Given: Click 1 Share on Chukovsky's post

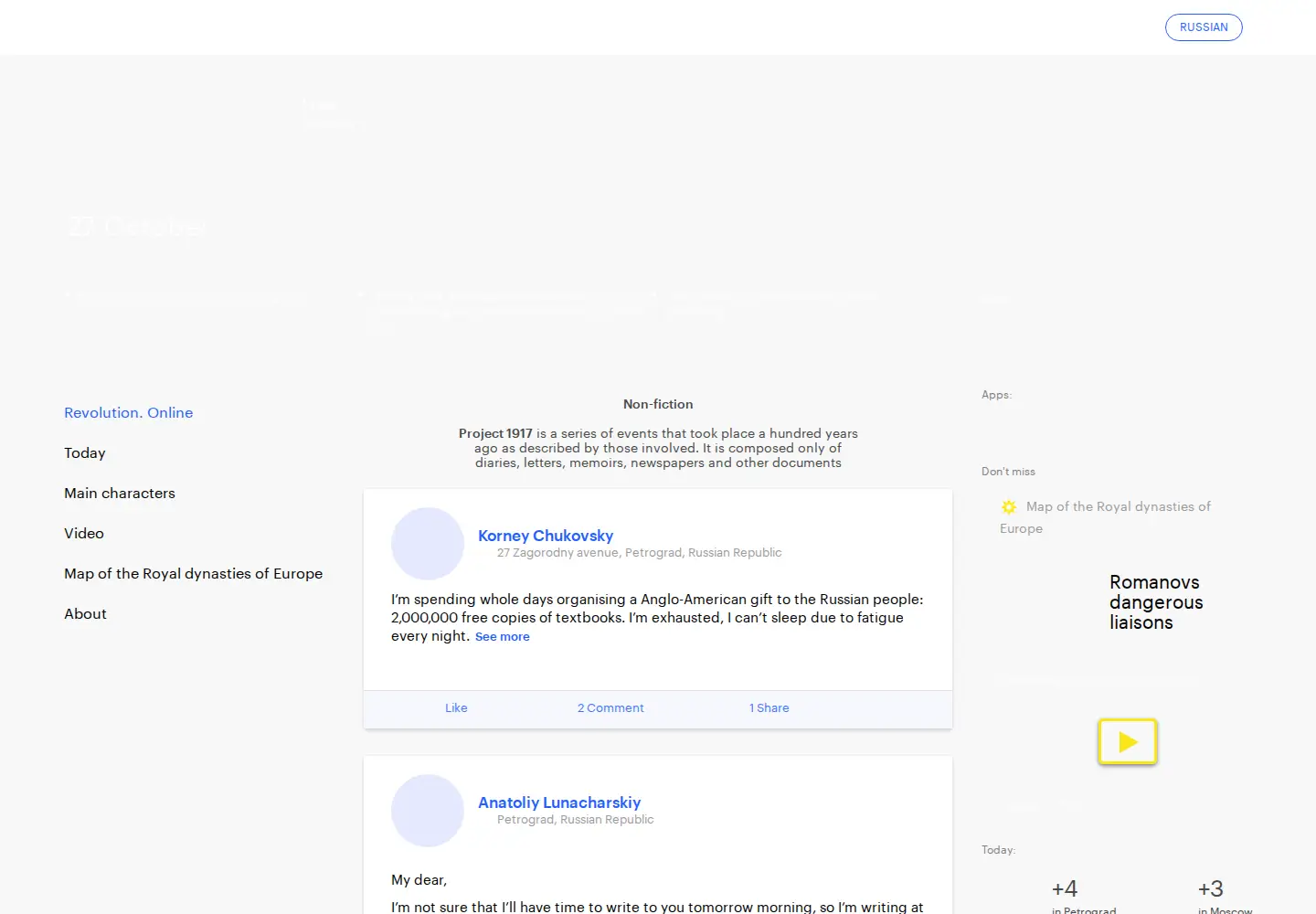Looking at the screenshot, I should click(x=769, y=708).
